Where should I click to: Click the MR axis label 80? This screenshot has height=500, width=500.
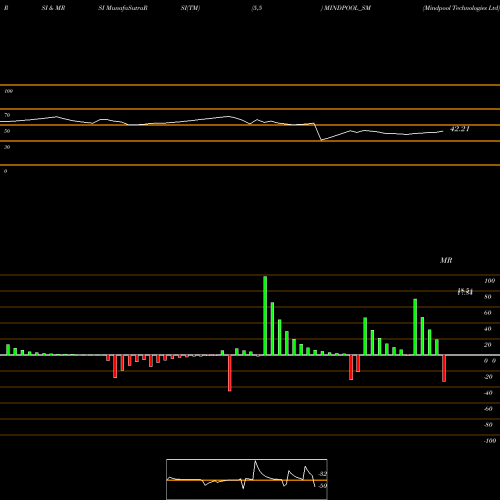[488, 297]
